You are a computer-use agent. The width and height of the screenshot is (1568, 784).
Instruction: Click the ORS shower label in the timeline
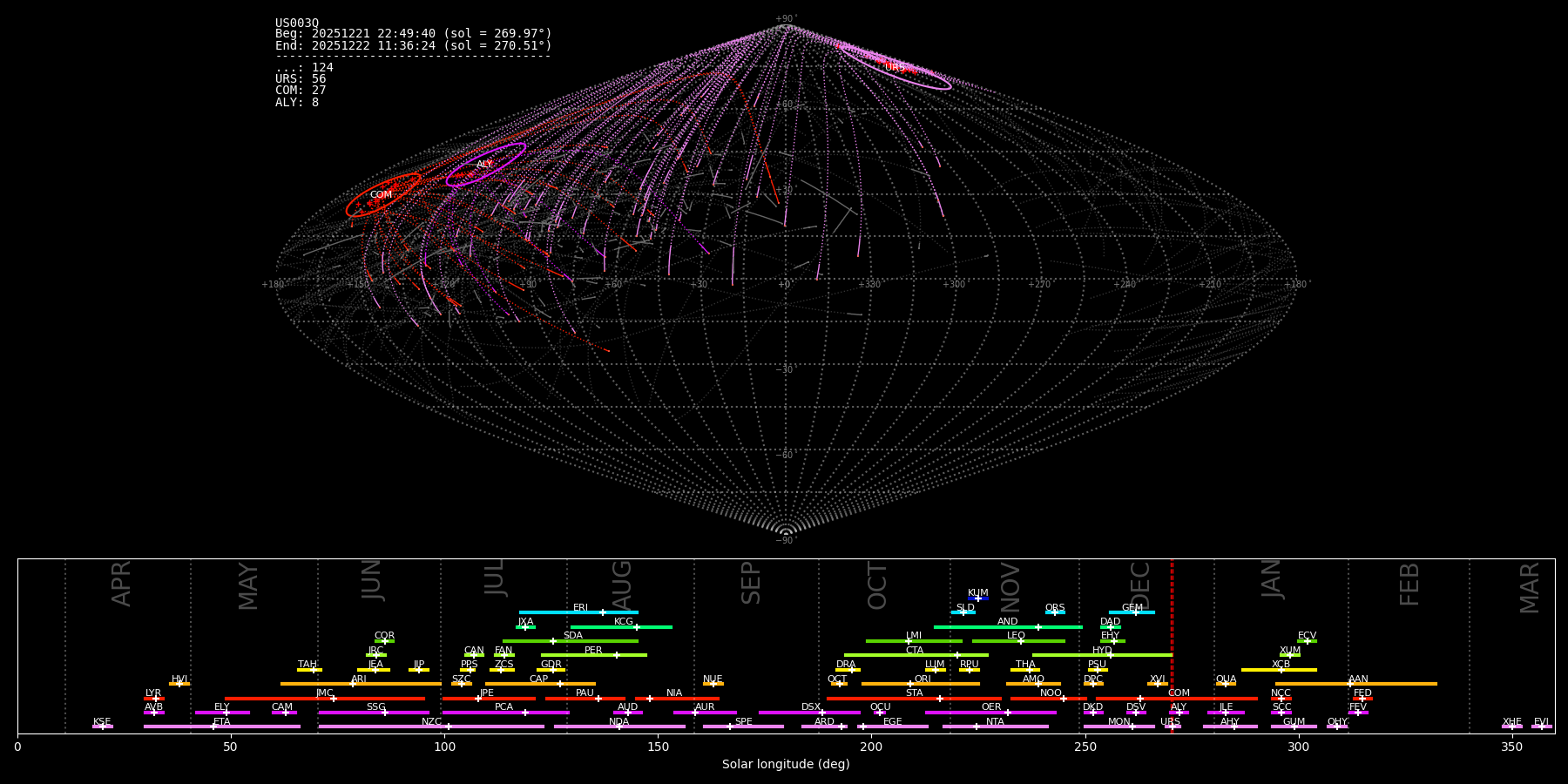coord(1055,608)
